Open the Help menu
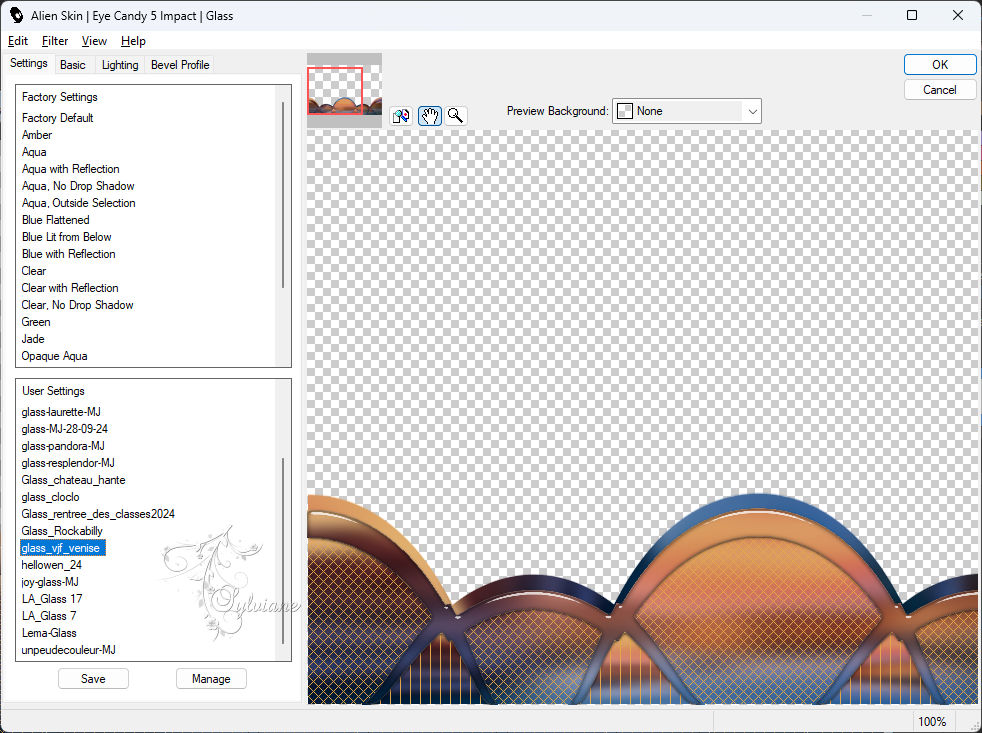Screen dimensions: 982x733 click(x=133, y=41)
